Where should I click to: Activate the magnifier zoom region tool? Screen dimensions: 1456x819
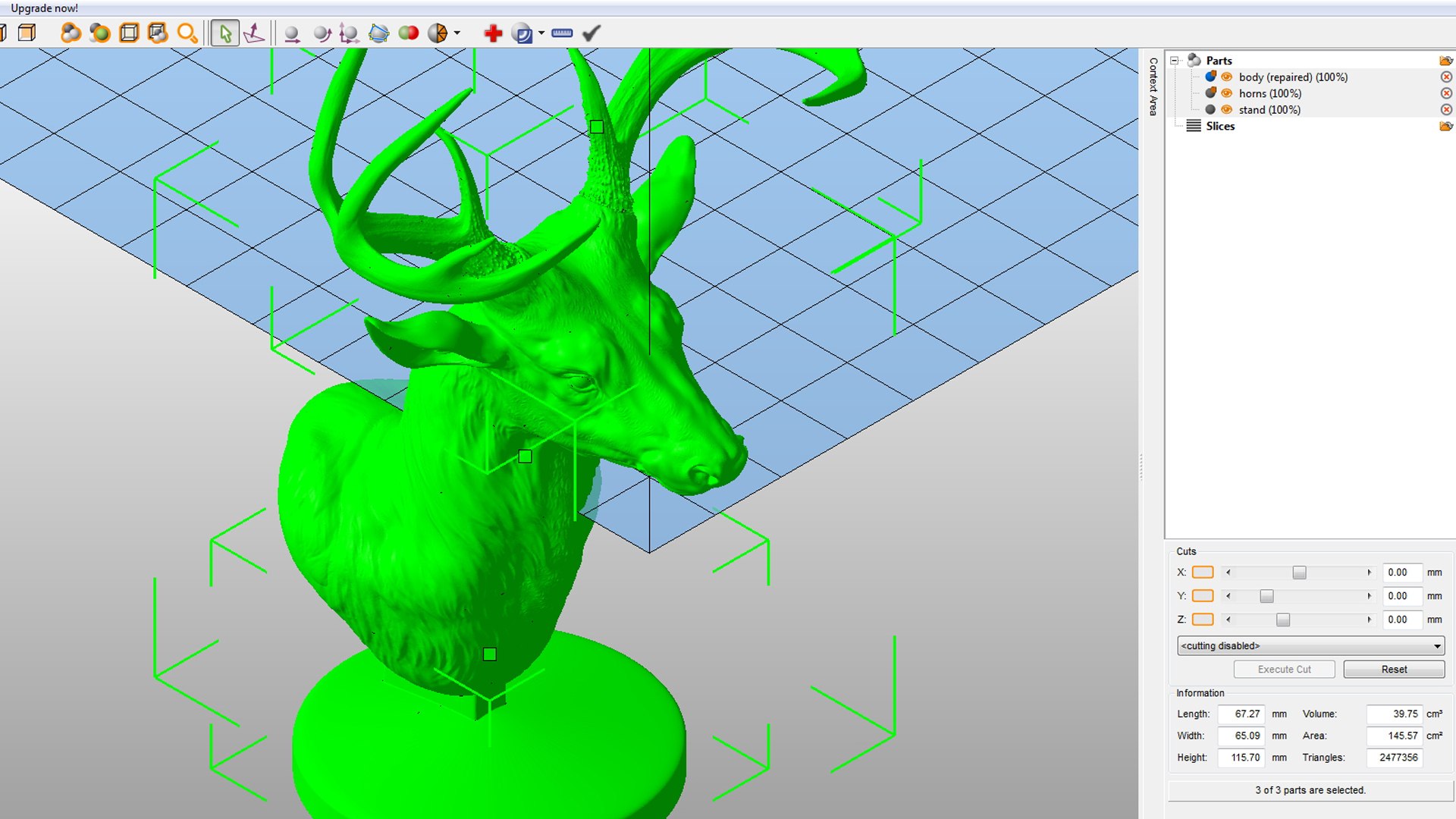pos(187,33)
